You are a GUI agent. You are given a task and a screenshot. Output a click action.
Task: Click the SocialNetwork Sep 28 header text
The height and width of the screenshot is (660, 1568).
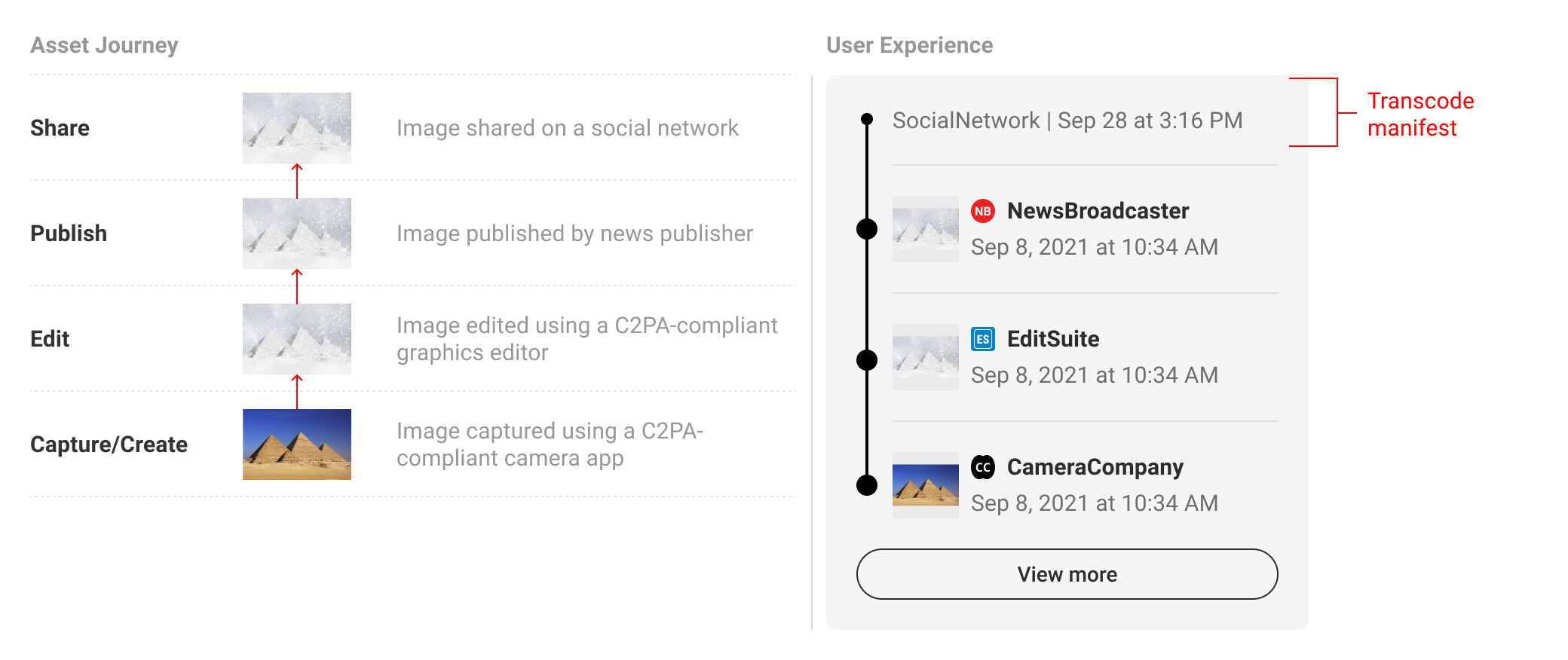1067,121
